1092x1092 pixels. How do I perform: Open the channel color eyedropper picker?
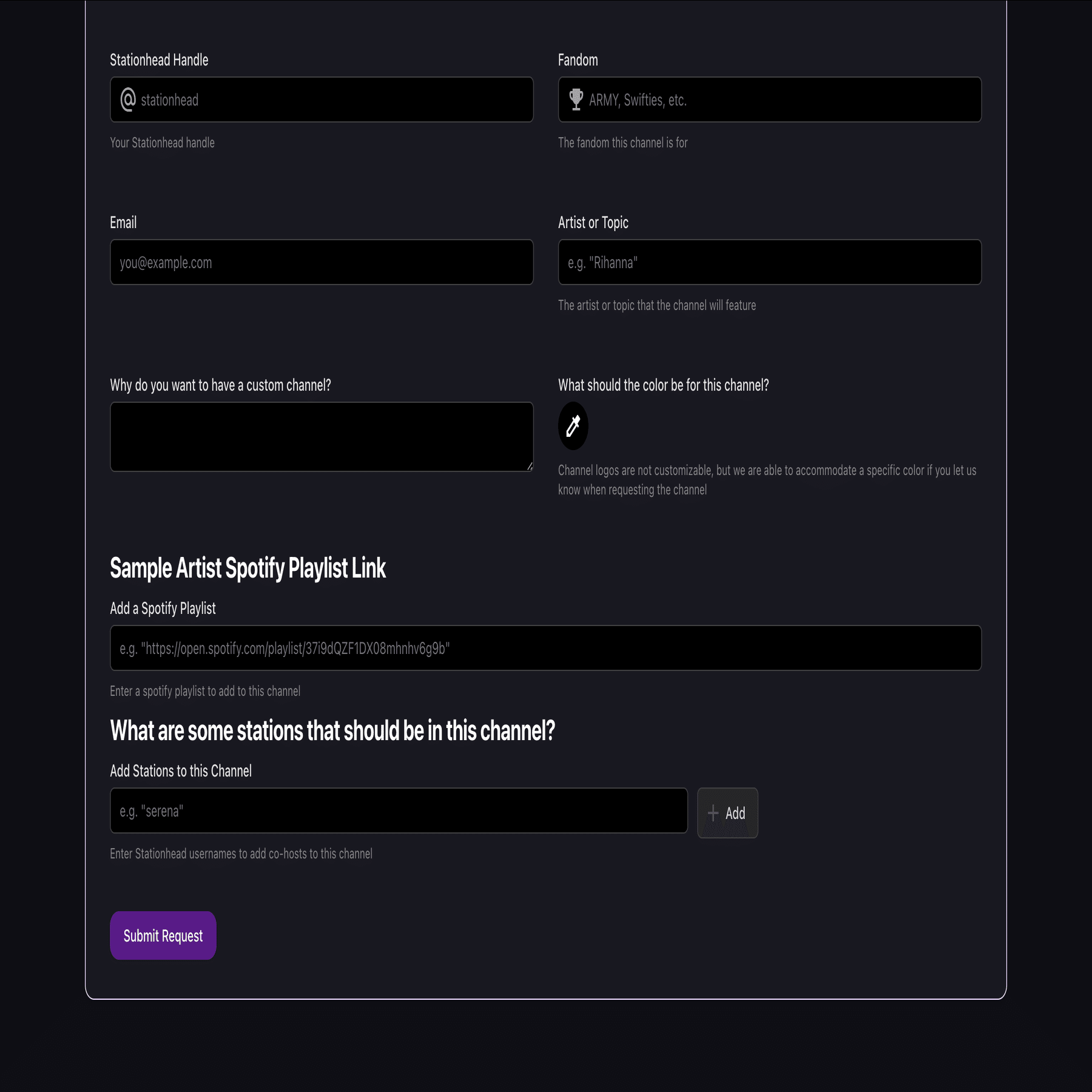click(x=573, y=426)
